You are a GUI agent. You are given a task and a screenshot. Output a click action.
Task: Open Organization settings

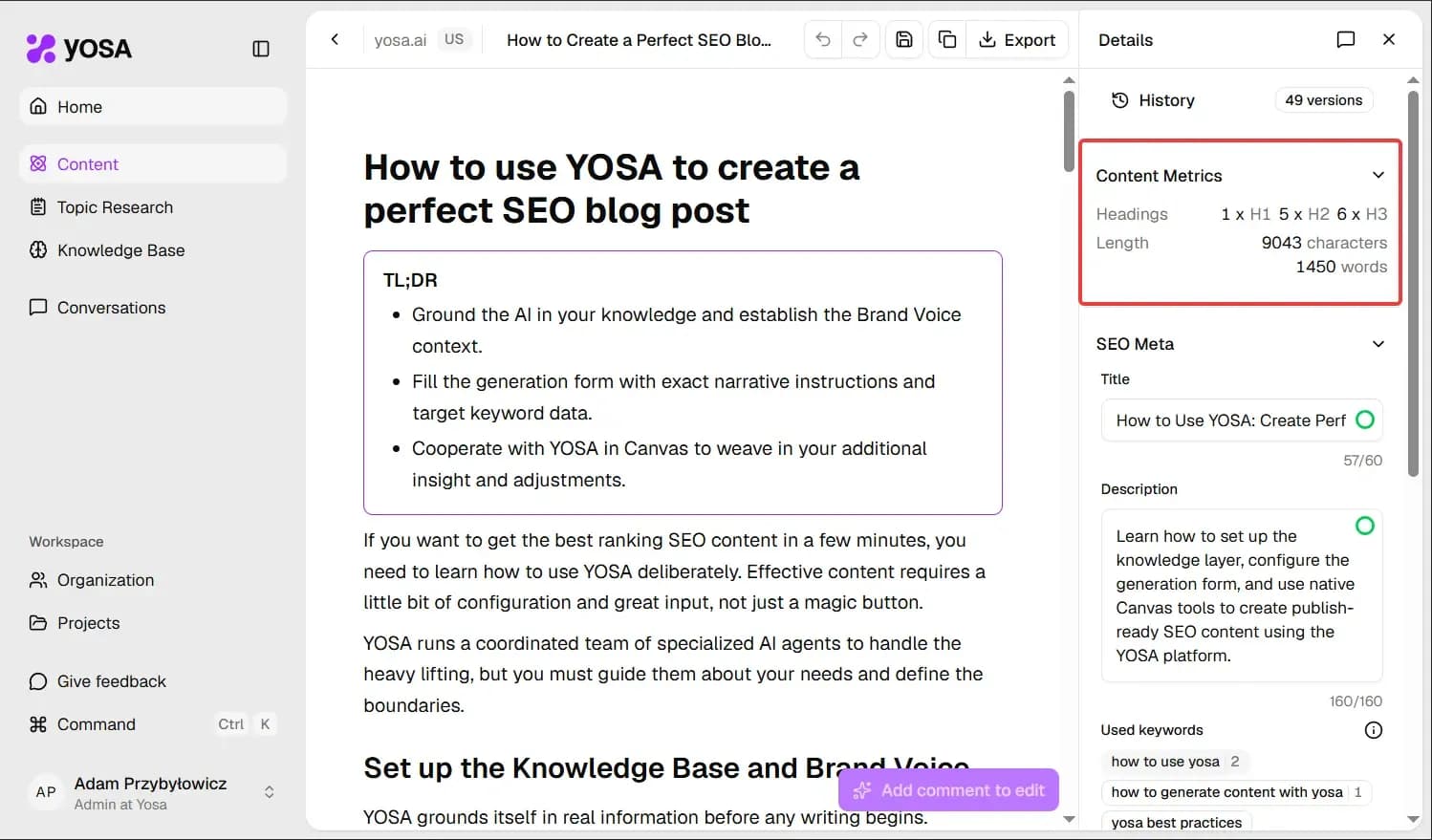[153, 580]
